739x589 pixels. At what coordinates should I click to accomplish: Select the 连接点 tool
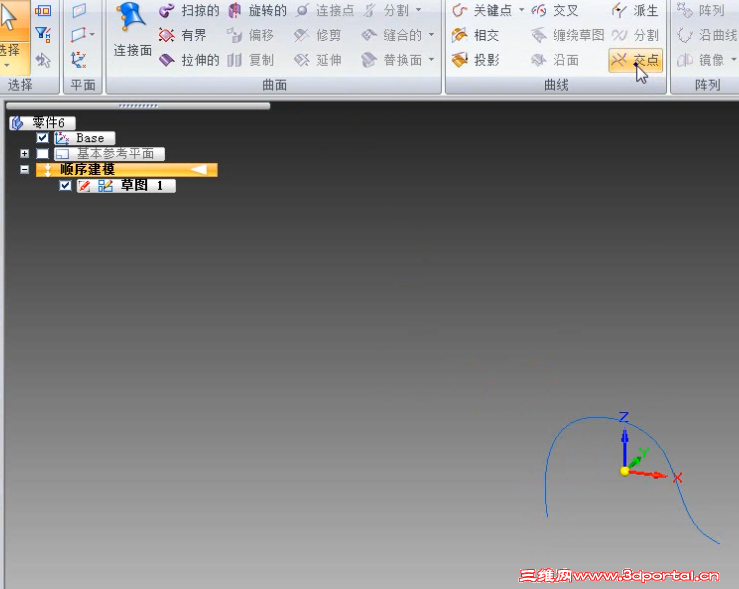point(324,11)
